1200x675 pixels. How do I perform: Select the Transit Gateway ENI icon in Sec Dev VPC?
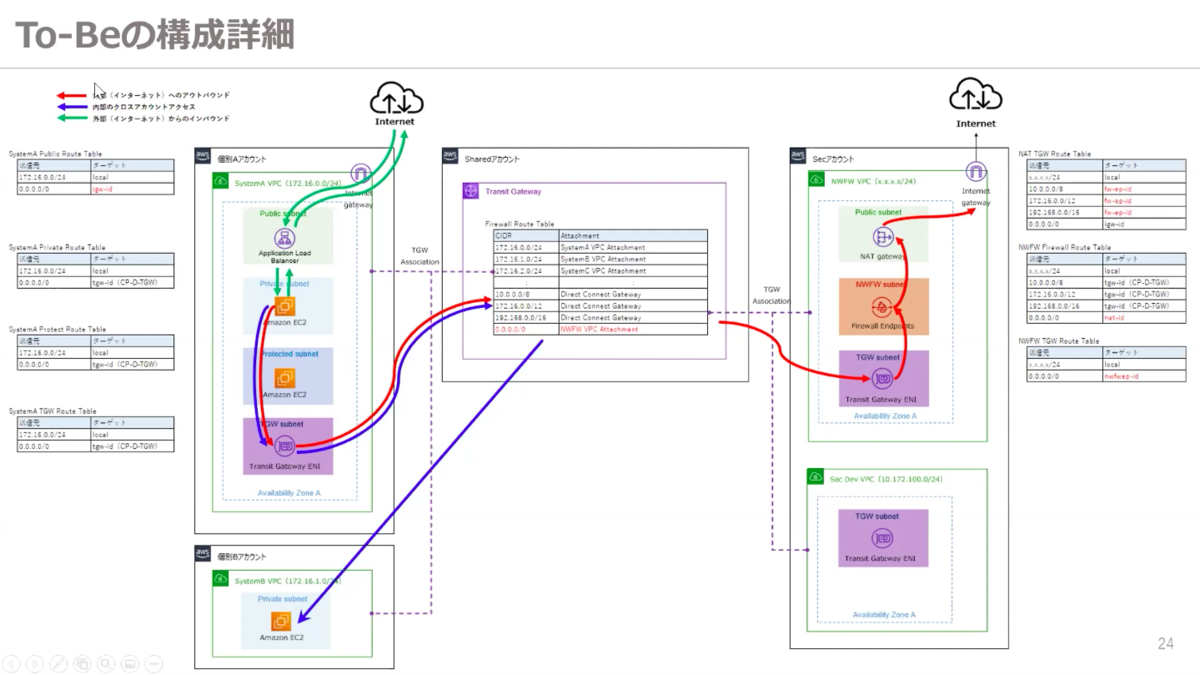pyautogui.click(x=882, y=539)
